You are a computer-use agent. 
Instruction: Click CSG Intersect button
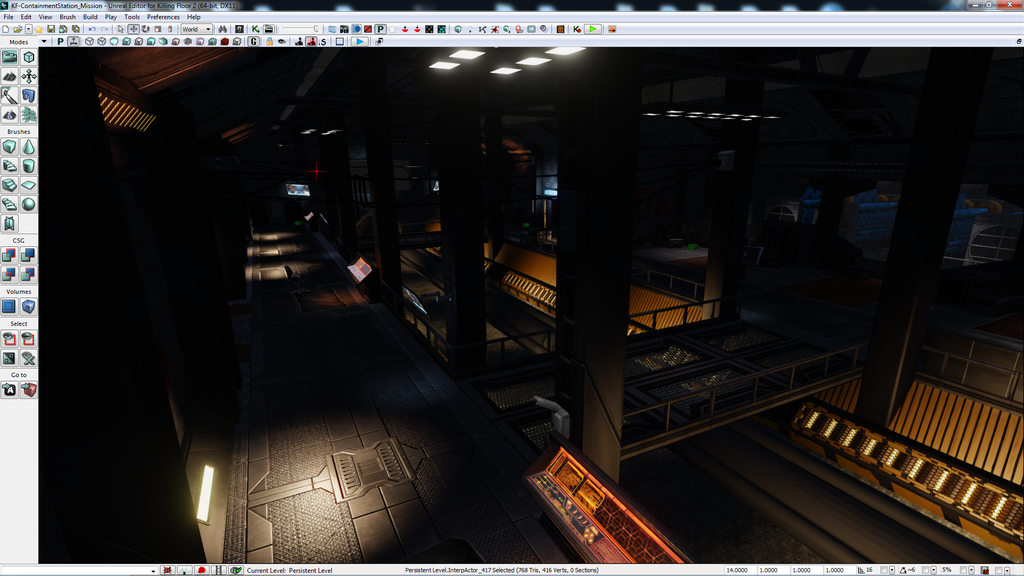point(9,274)
